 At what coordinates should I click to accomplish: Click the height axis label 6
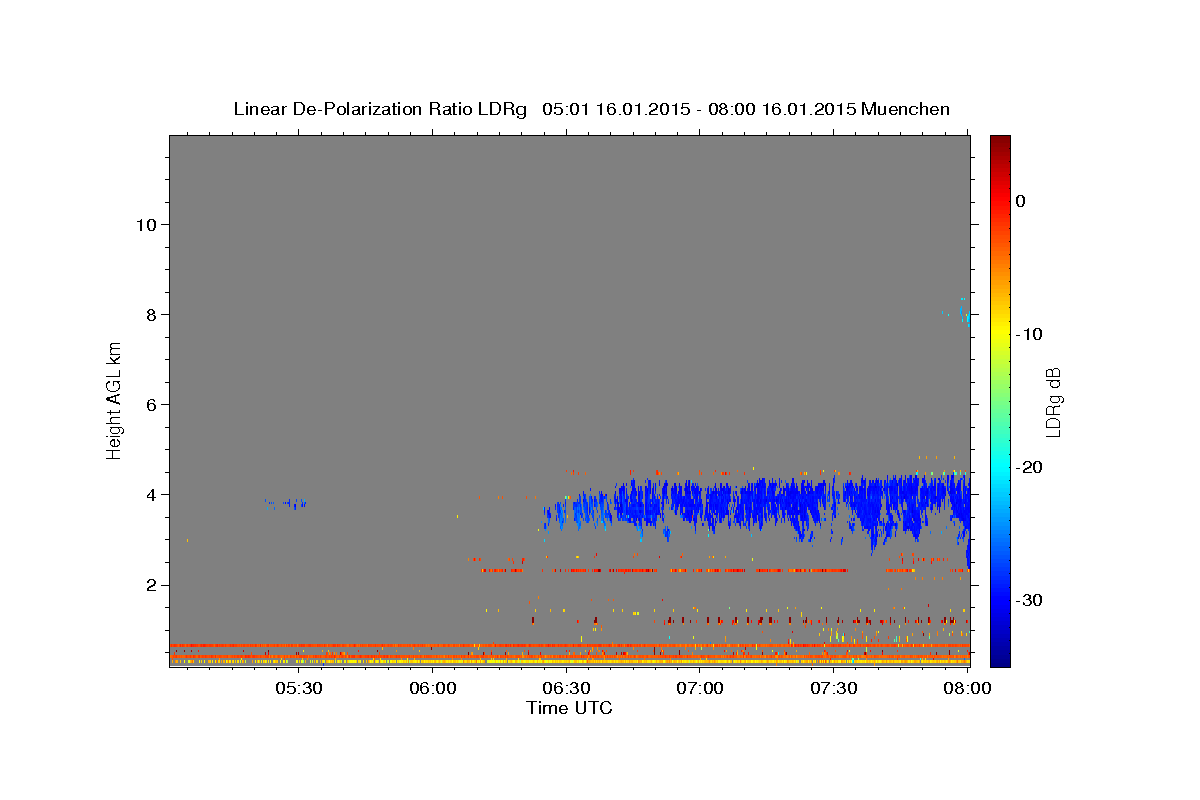pyautogui.click(x=150, y=404)
